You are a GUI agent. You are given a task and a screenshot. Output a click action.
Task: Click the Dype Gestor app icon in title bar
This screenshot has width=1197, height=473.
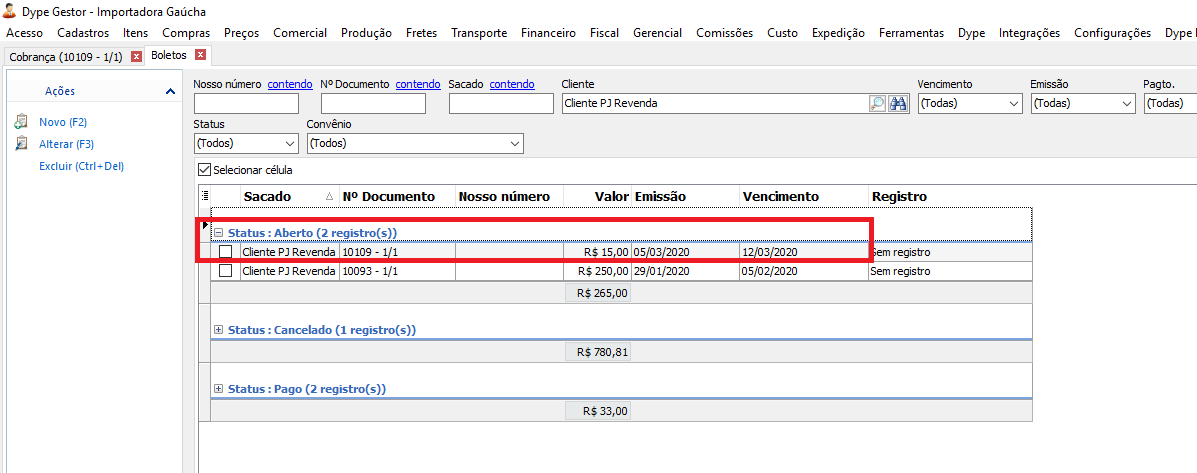click(x=11, y=12)
